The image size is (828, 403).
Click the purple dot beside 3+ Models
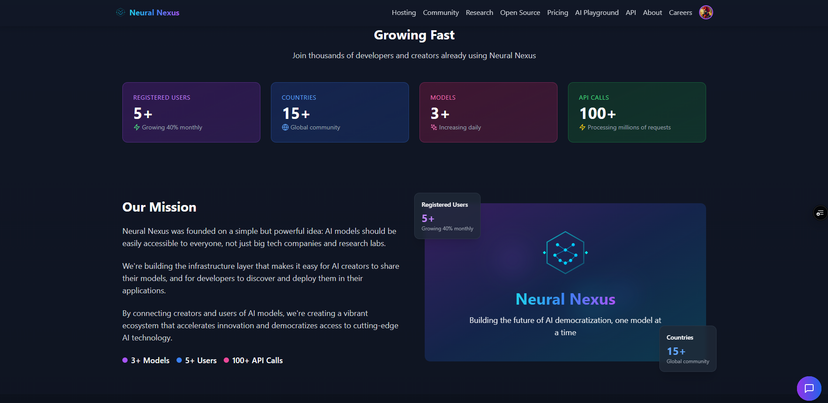click(125, 360)
